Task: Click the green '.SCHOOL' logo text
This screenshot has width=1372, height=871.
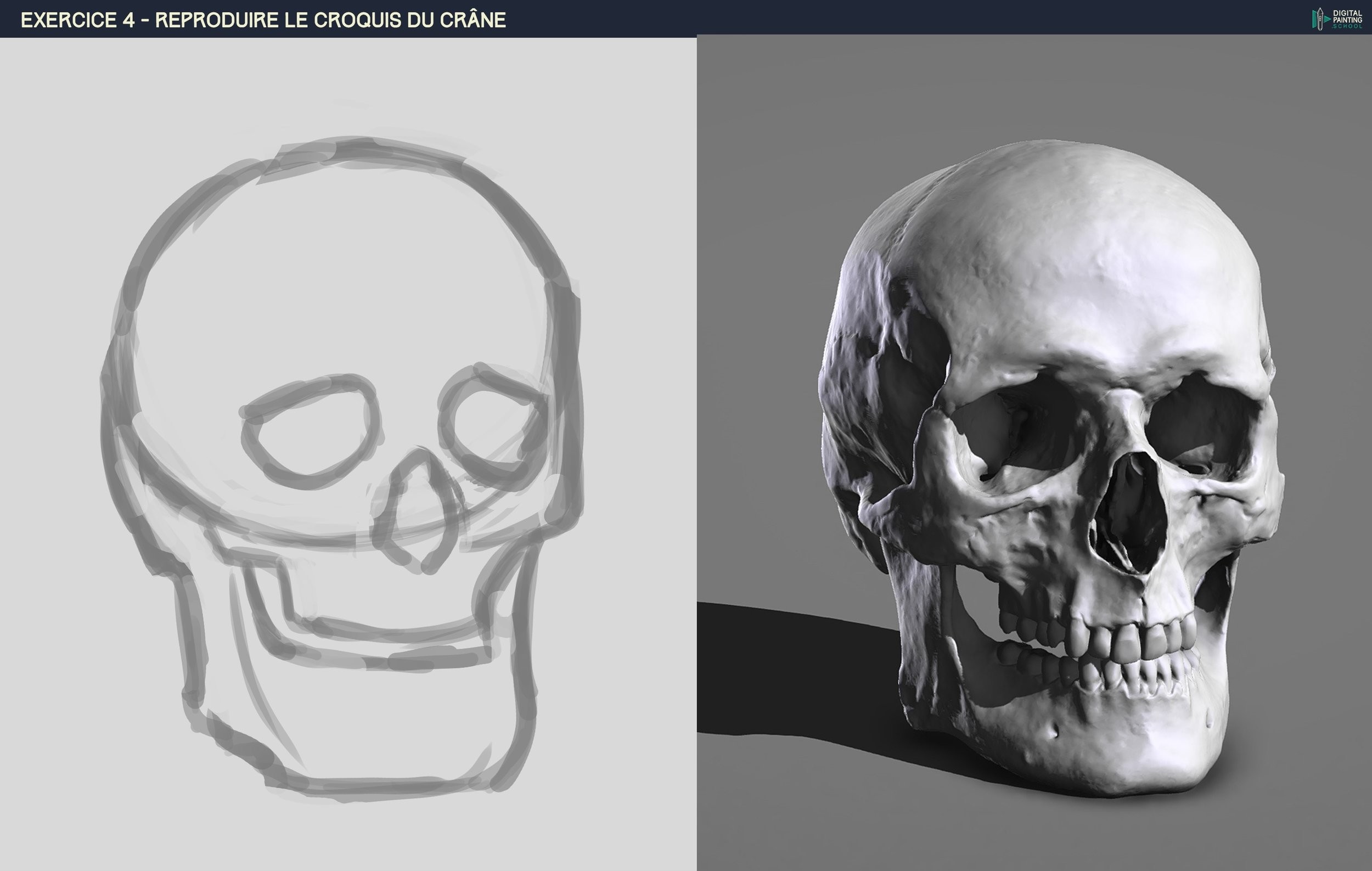Action: coord(1347,26)
